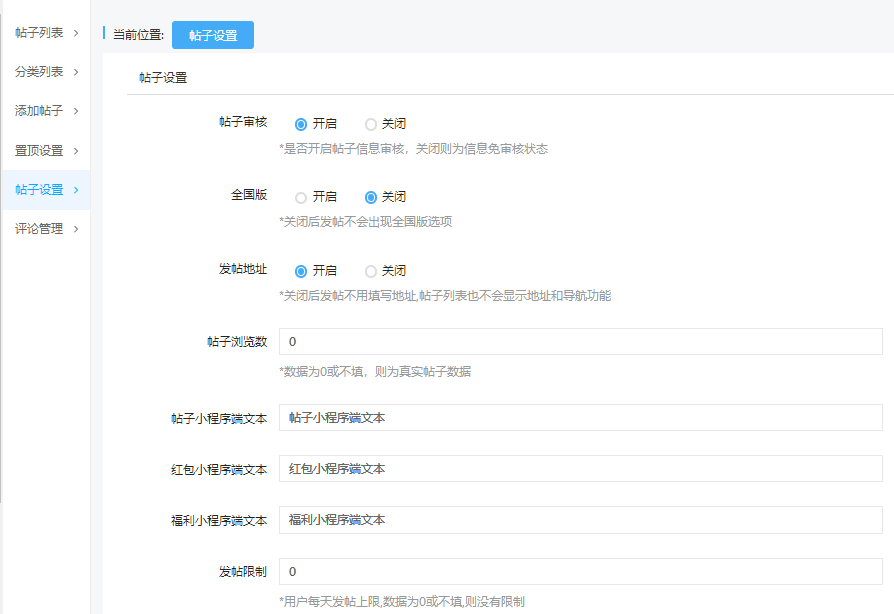Image resolution: width=894 pixels, height=614 pixels.
Task: Click hint text 是否开启帖子信息审核
Action: 413,149
